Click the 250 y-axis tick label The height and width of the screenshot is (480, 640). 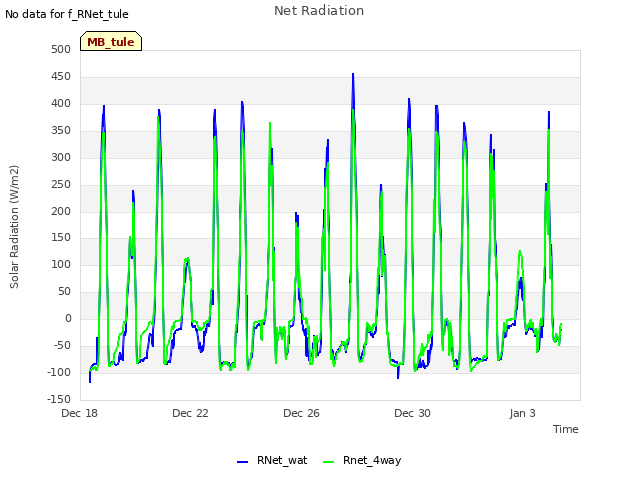click(x=61, y=184)
